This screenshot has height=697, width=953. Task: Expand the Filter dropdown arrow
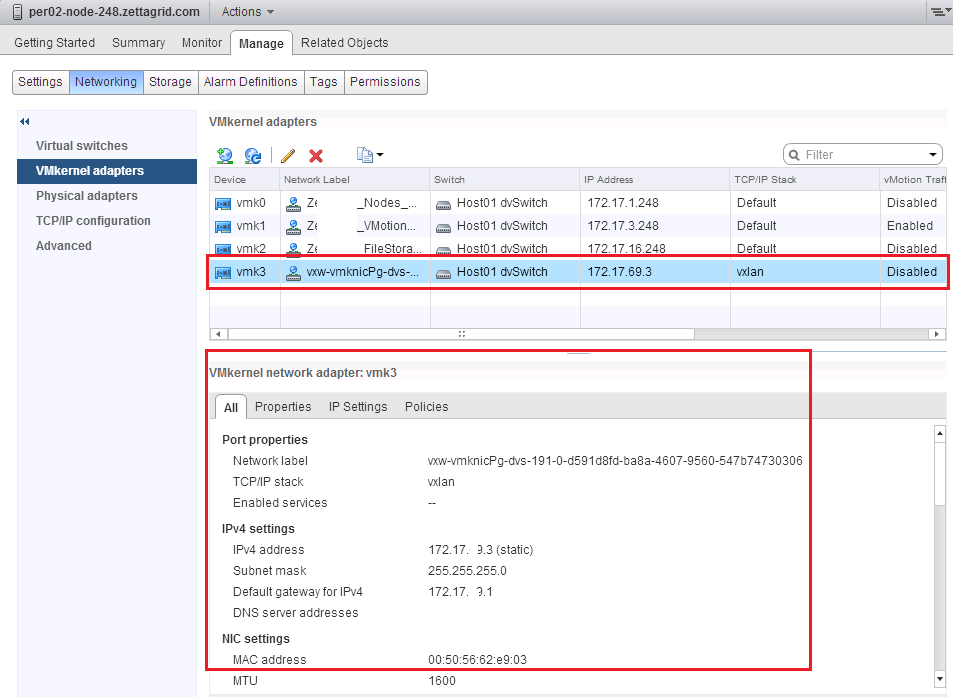(x=933, y=155)
